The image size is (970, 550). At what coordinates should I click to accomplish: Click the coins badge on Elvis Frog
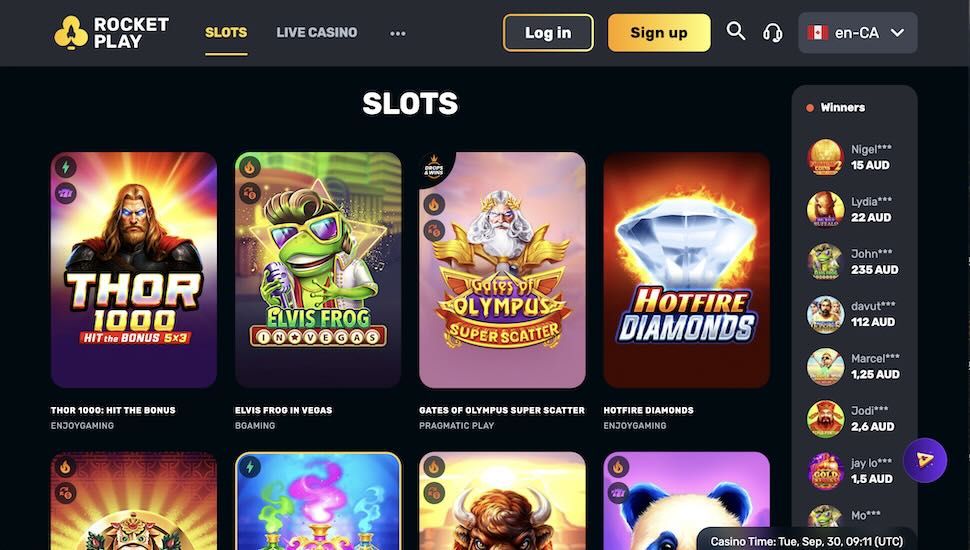click(250, 194)
